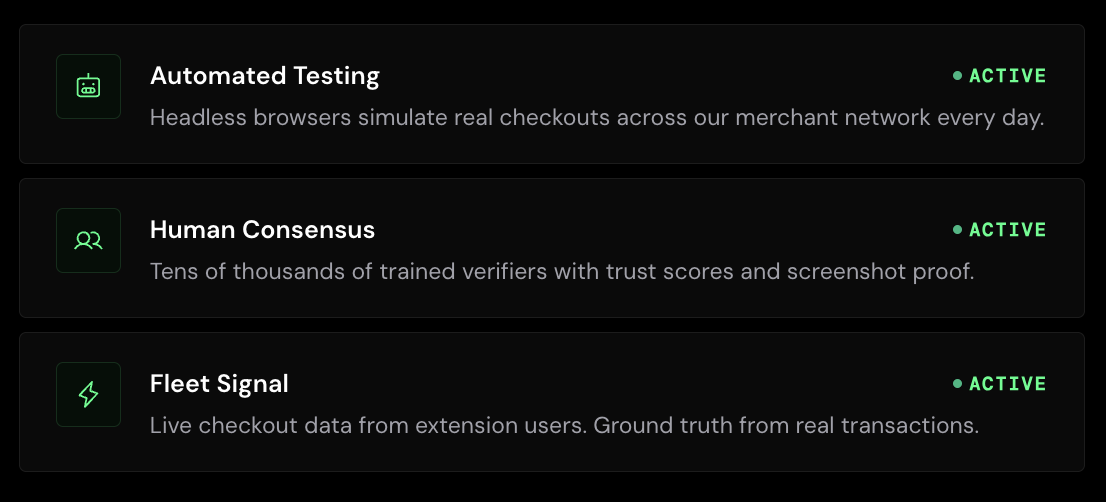The image size is (1106, 502).
Task: Click the people icon for Human Consensus
Action: point(88,240)
